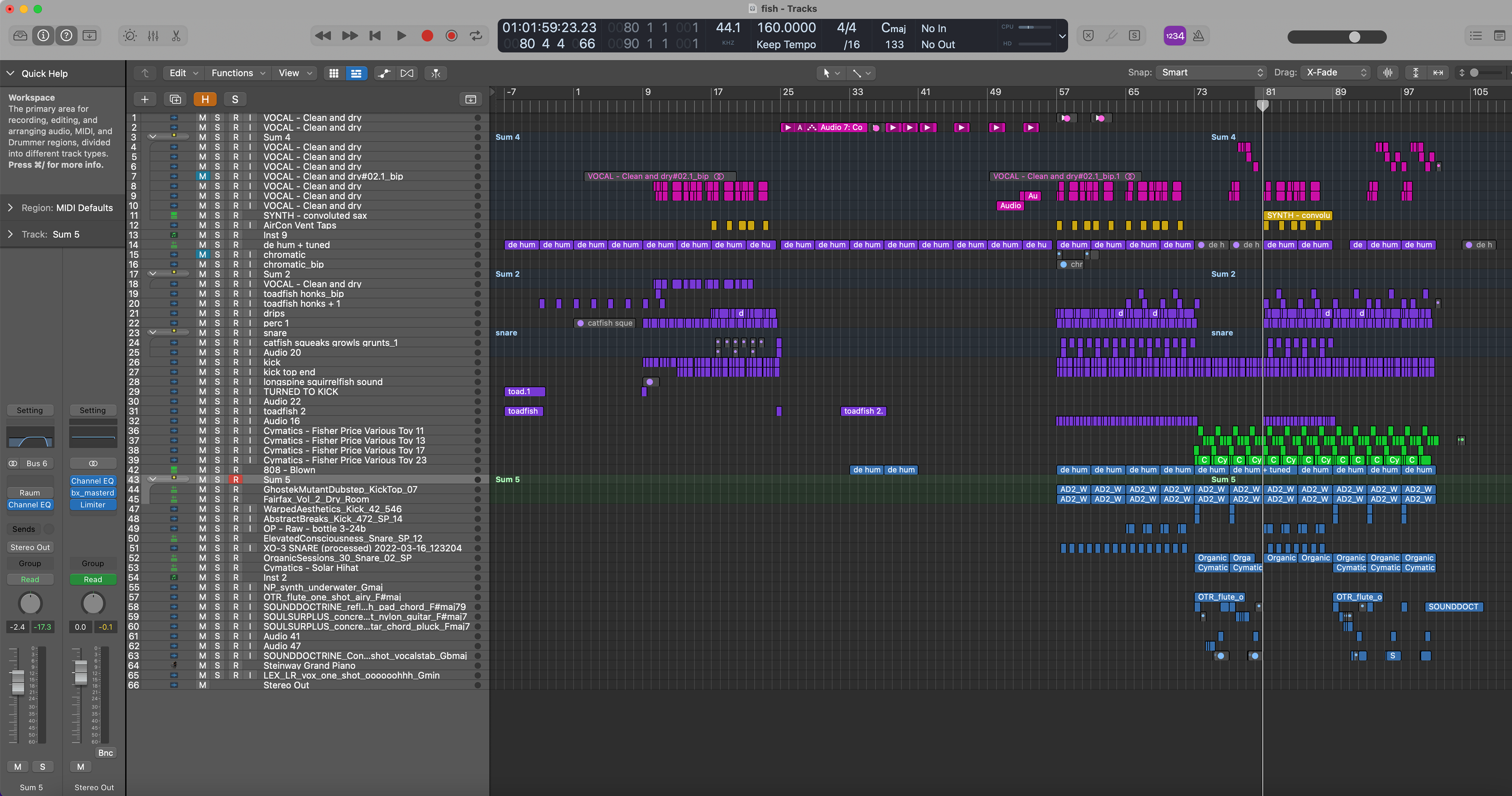Expand Track: Sum 5 inspector
The height and width of the screenshot is (796, 1512).
tap(10, 234)
